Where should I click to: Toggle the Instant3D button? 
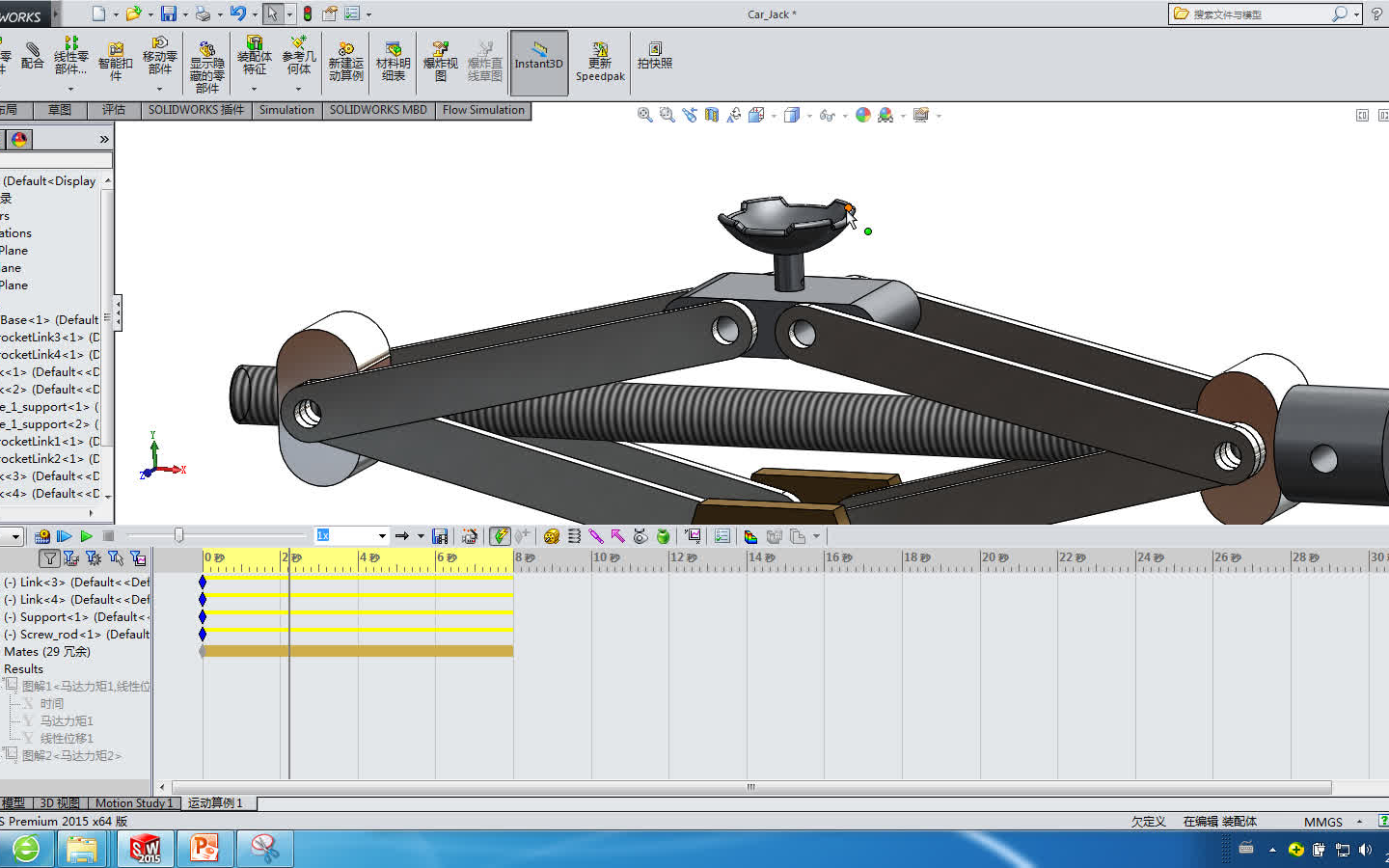538,62
